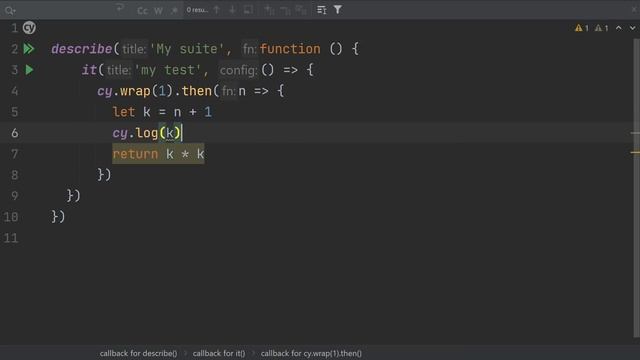Run 'My suite' with double-arrow gutter icon

point(29,49)
